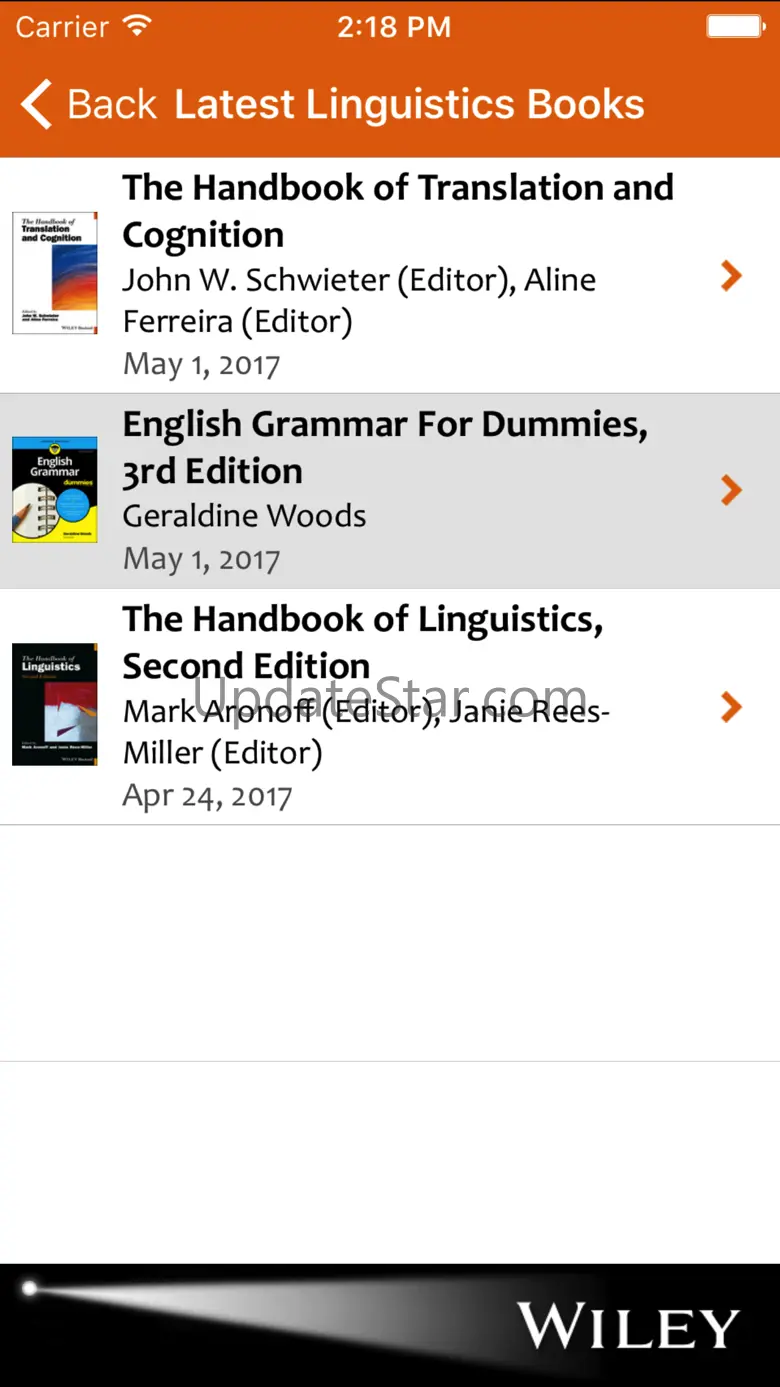The height and width of the screenshot is (1387, 780).
Task: Tap the status bar clock showing 2:18 PM
Action: pyautogui.click(x=393, y=26)
